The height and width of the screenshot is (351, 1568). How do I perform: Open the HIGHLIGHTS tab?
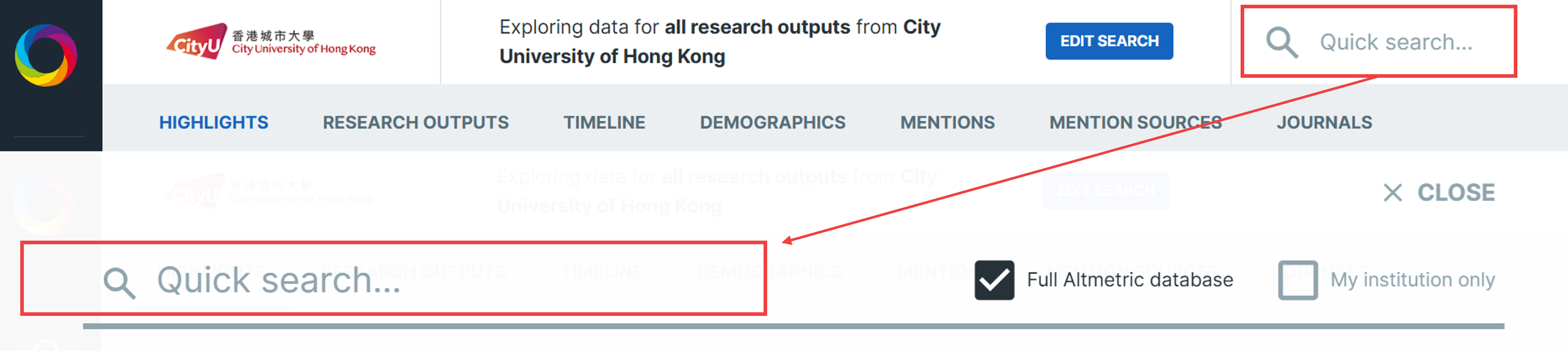214,122
